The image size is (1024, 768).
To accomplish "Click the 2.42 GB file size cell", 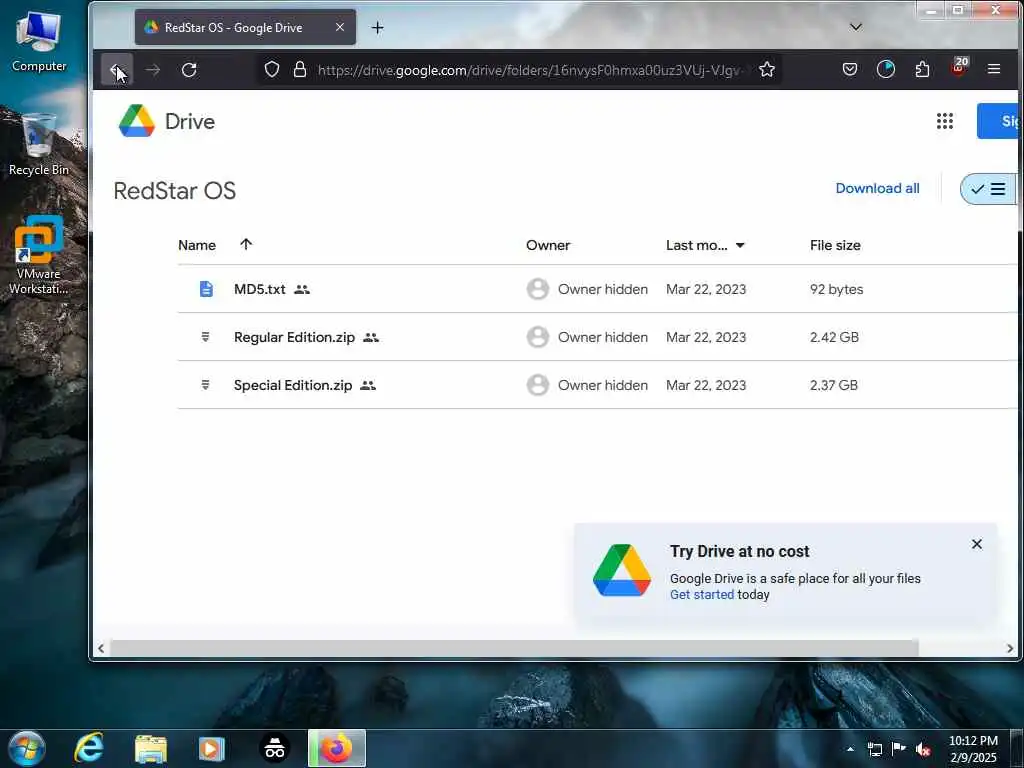I will point(834,337).
